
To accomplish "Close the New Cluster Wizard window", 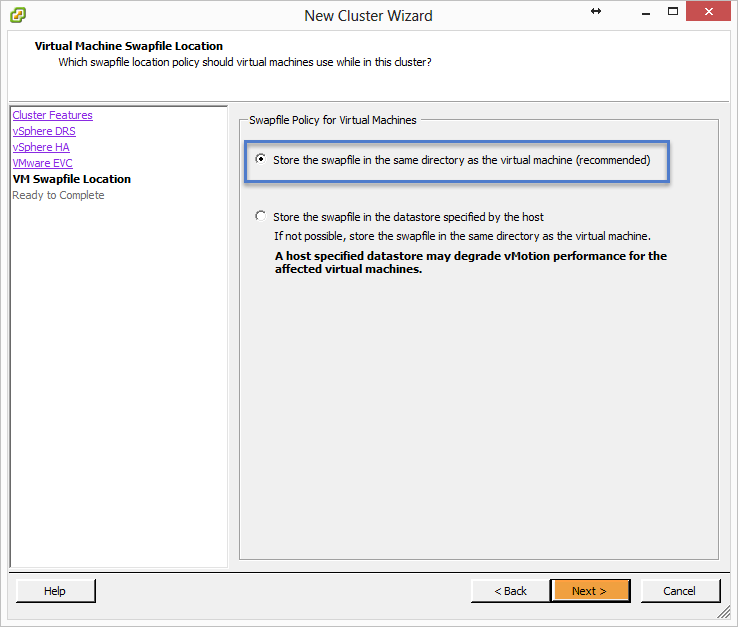I will [x=708, y=11].
